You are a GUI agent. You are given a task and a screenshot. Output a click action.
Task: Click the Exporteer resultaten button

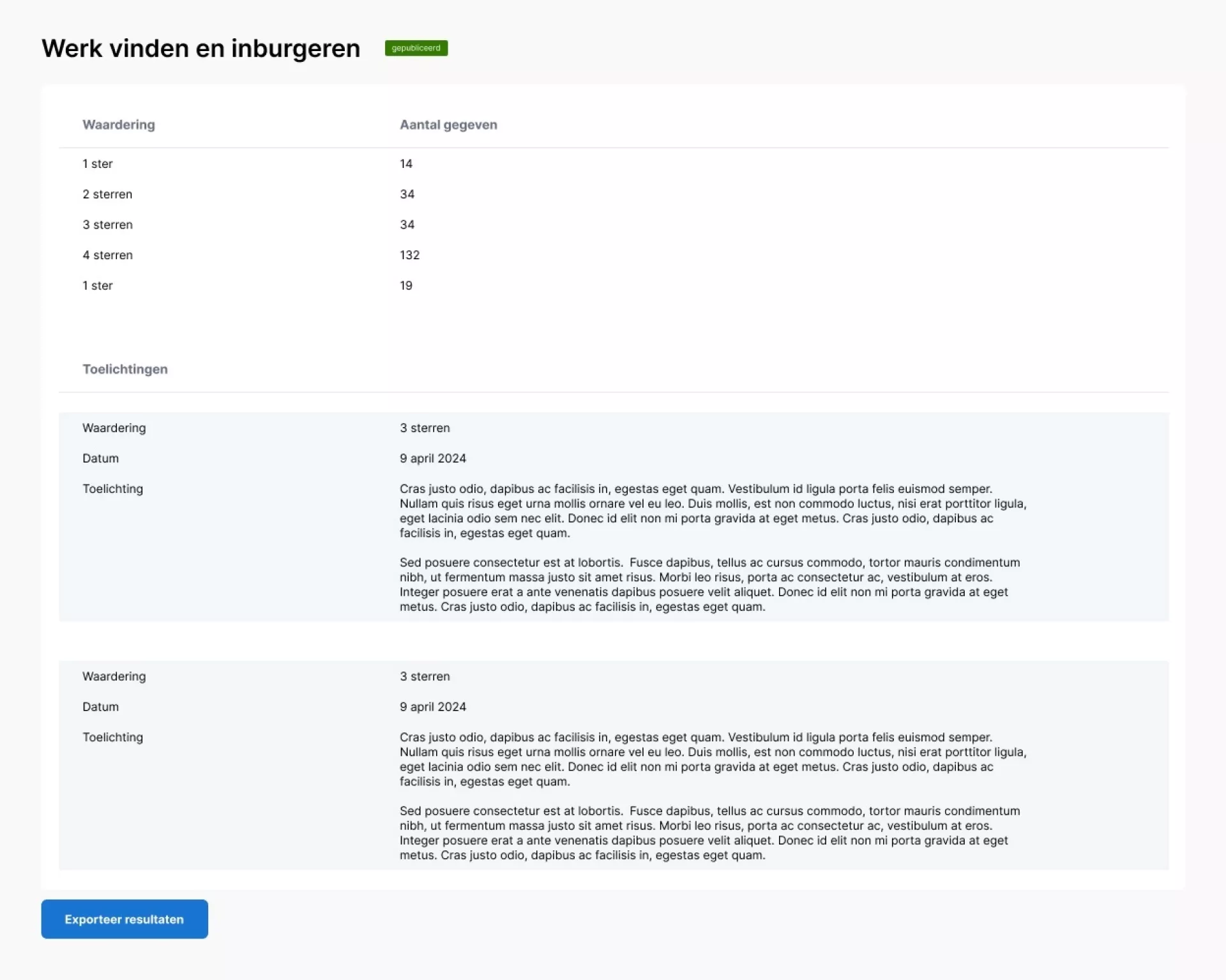(x=125, y=919)
